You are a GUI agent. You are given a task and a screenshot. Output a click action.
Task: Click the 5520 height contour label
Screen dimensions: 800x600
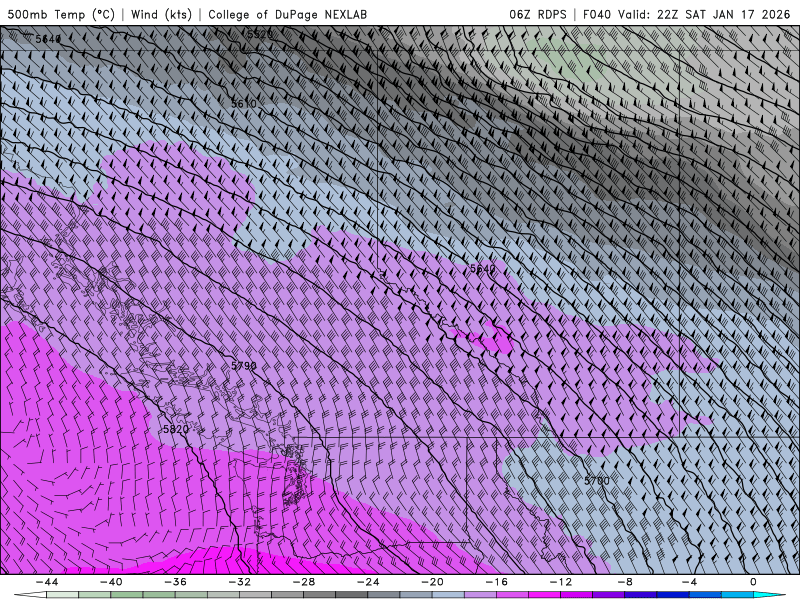[260, 34]
